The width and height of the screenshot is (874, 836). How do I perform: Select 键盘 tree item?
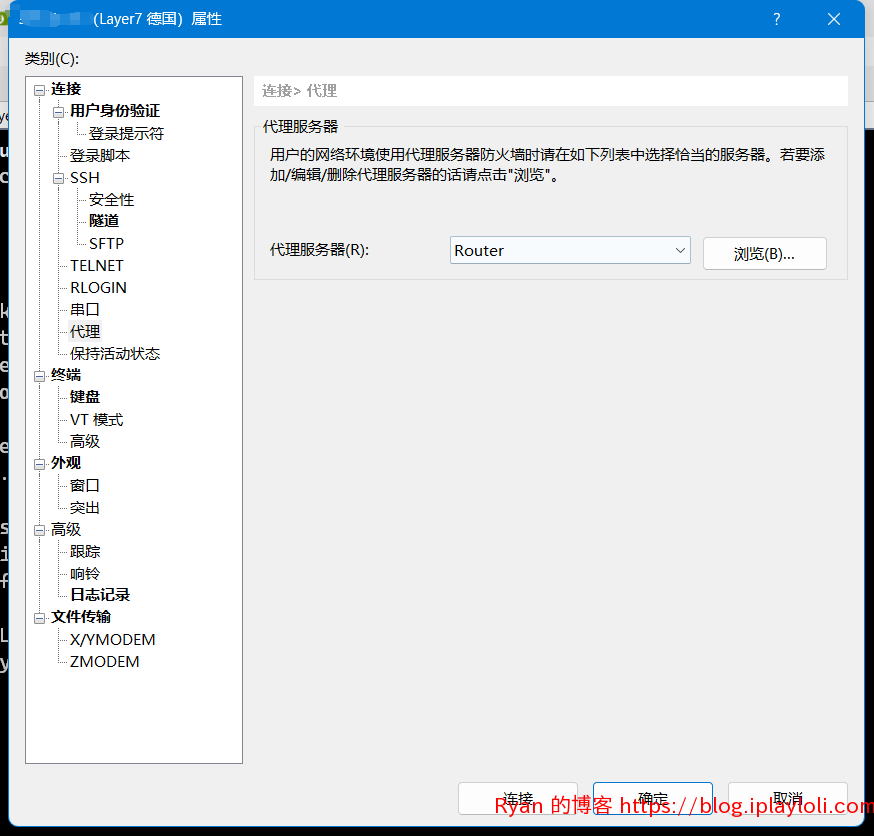[x=85, y=397]
